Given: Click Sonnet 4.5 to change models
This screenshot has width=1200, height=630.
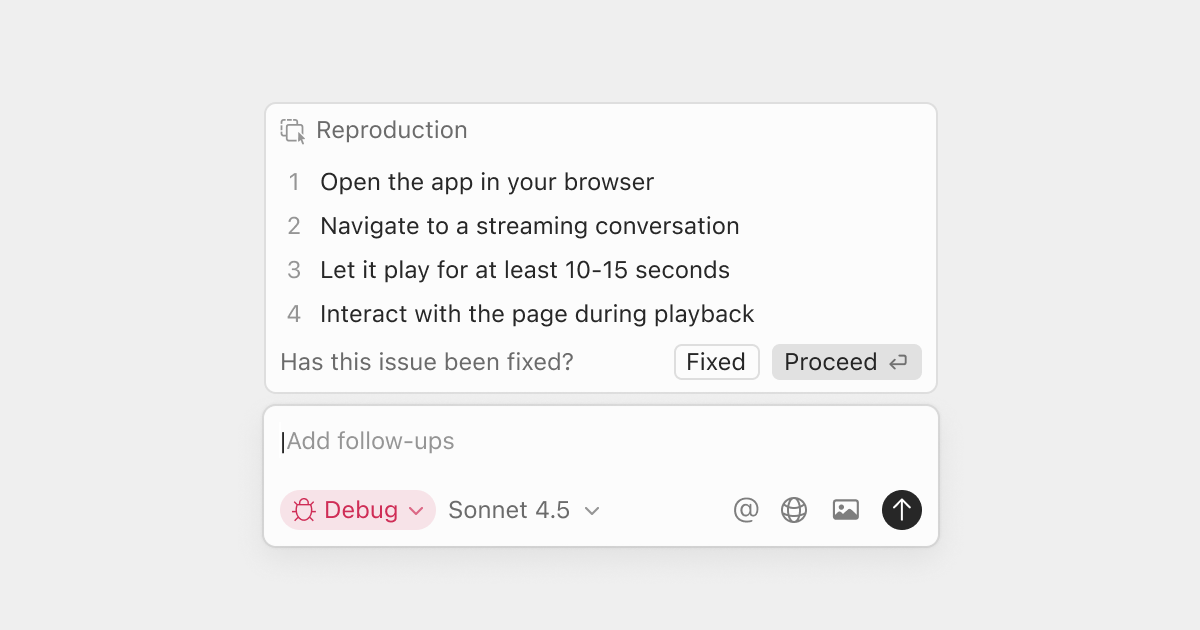Looking at the screenshot, I should 508,510.
